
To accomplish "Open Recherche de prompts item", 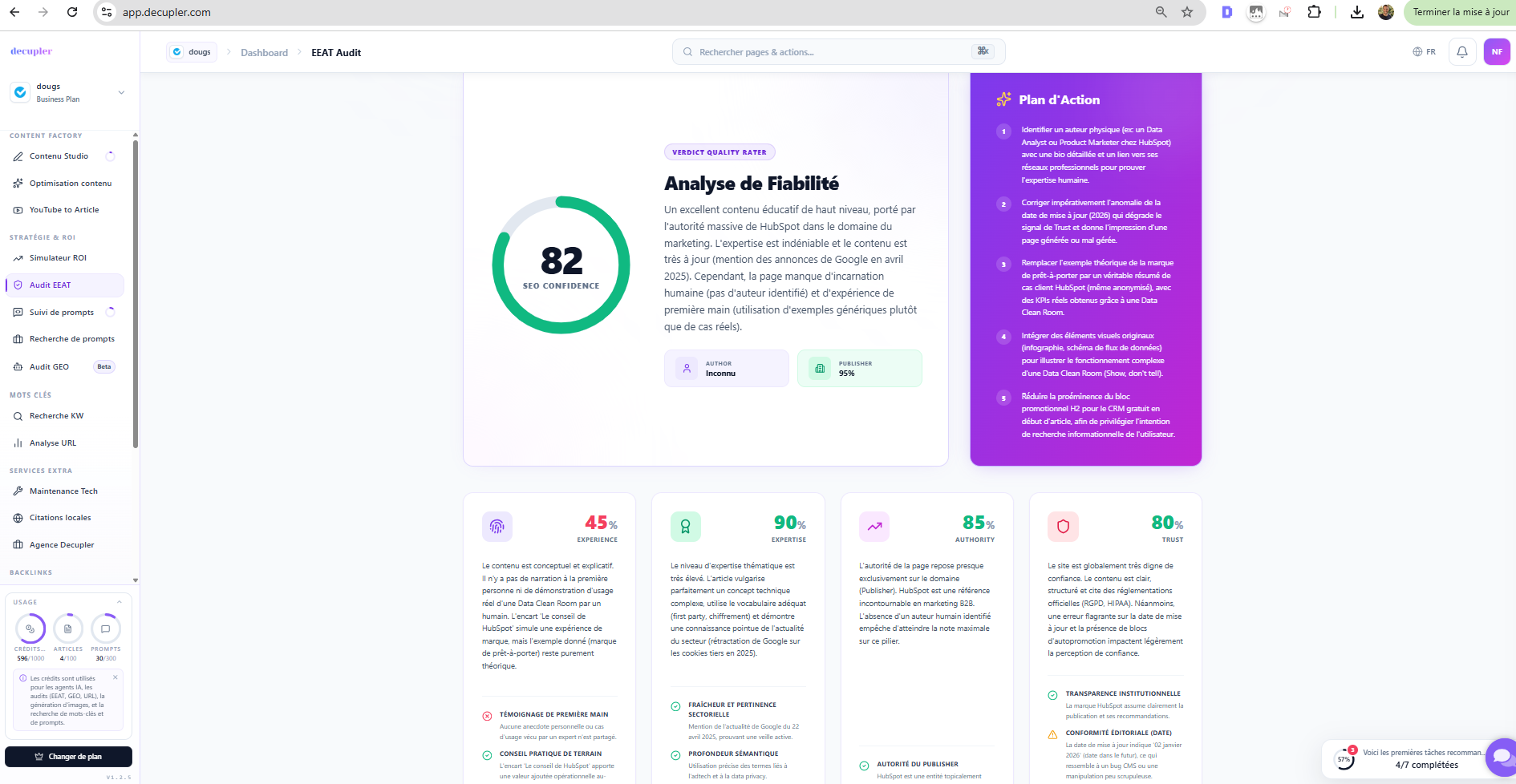I will point(64,339).
